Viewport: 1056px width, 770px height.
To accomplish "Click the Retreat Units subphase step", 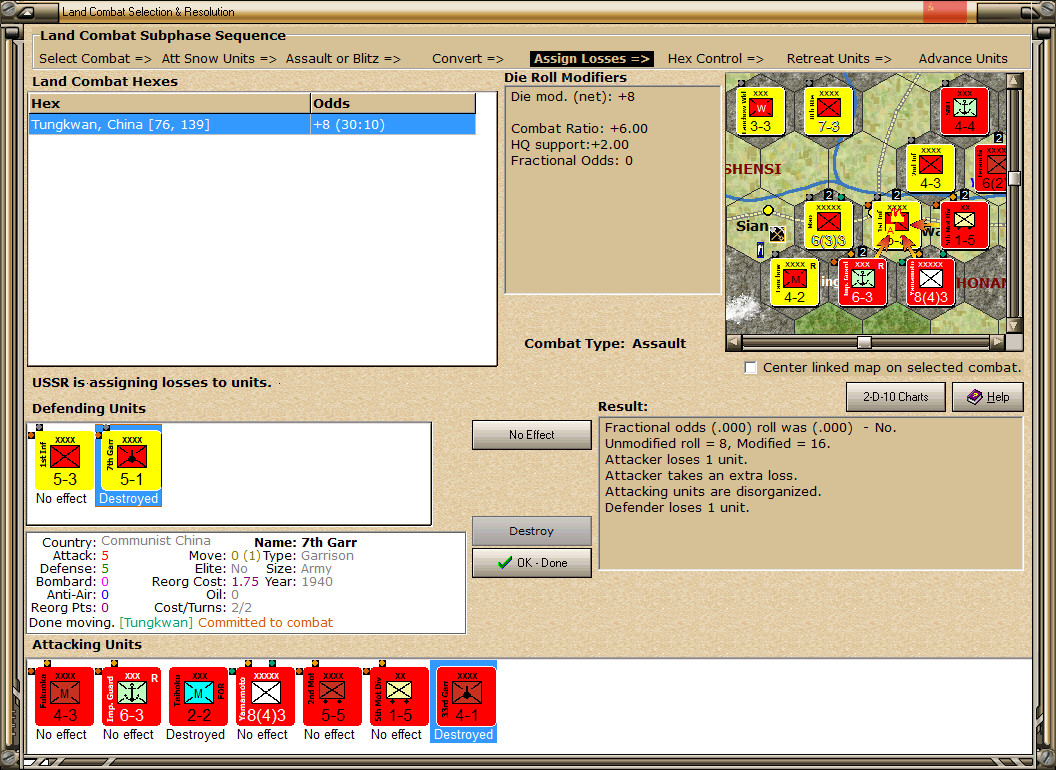I will (x=839, y=59).
